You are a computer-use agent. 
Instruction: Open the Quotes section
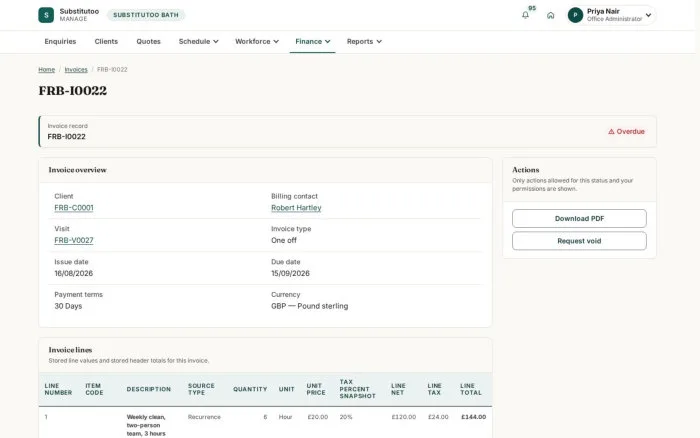pyautogui.click(x=148, y=42)
